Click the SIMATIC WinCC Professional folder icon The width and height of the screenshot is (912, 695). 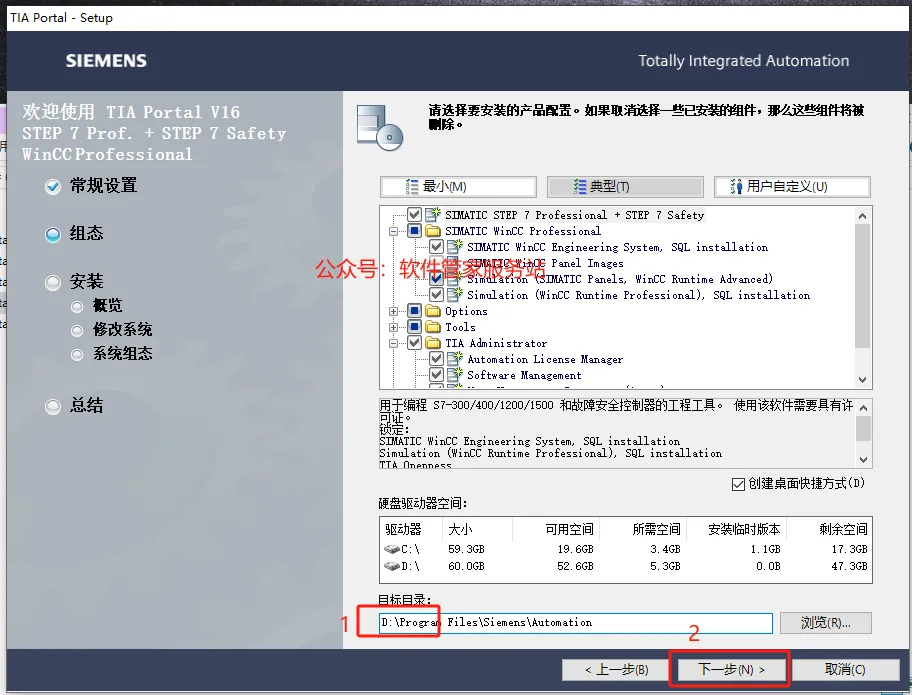(x=433, y=231)
